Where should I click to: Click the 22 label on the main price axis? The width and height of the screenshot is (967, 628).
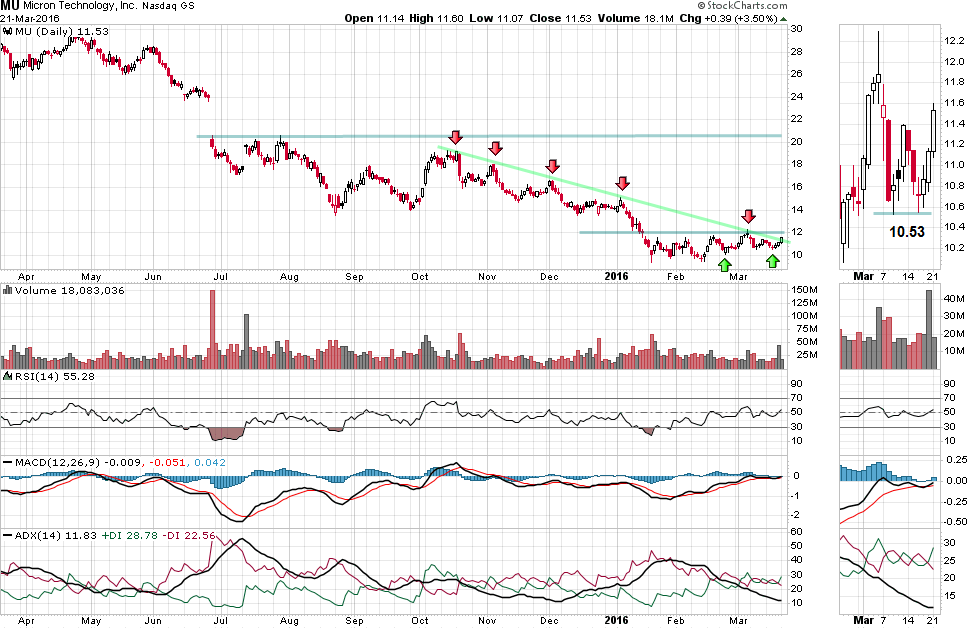point(797,119)
